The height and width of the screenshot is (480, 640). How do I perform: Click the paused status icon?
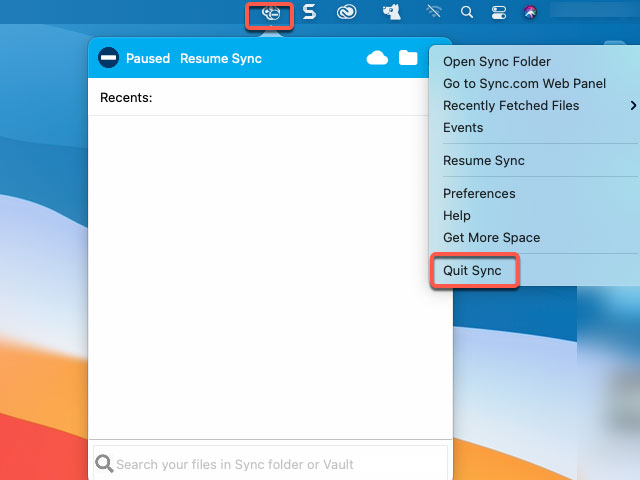(108, 58)
